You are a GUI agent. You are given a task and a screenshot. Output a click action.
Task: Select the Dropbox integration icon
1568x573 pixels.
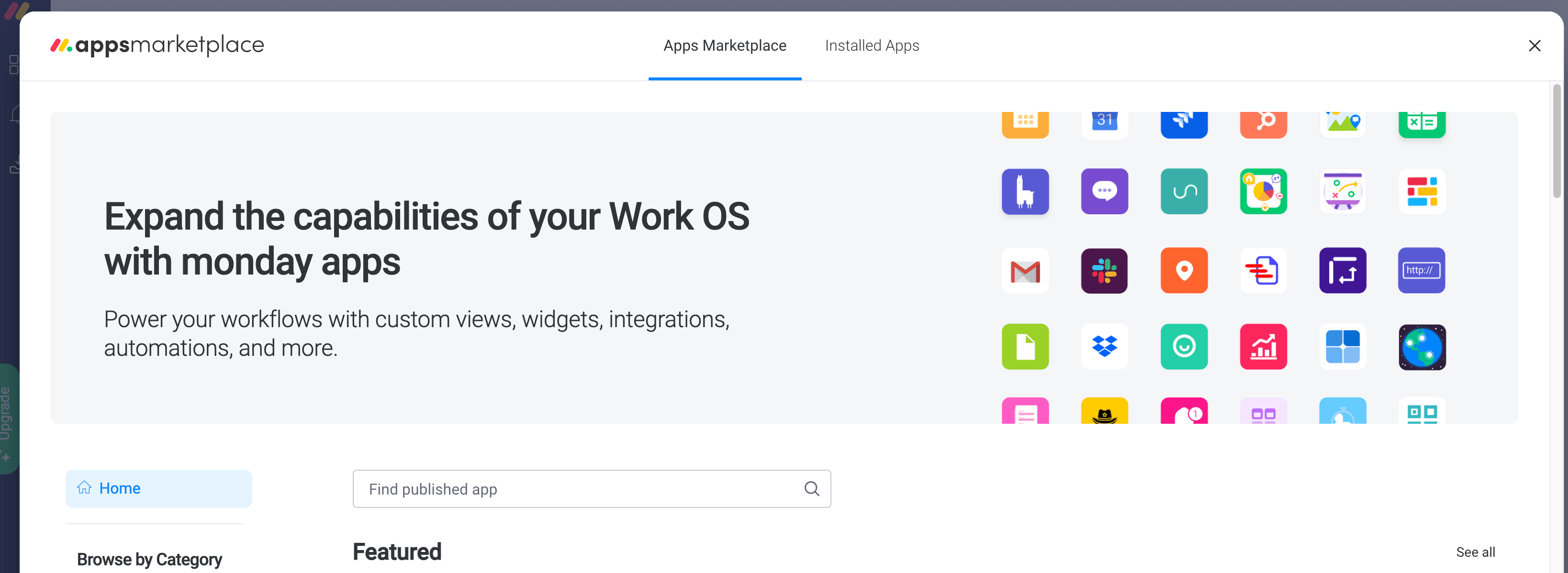1104,347
